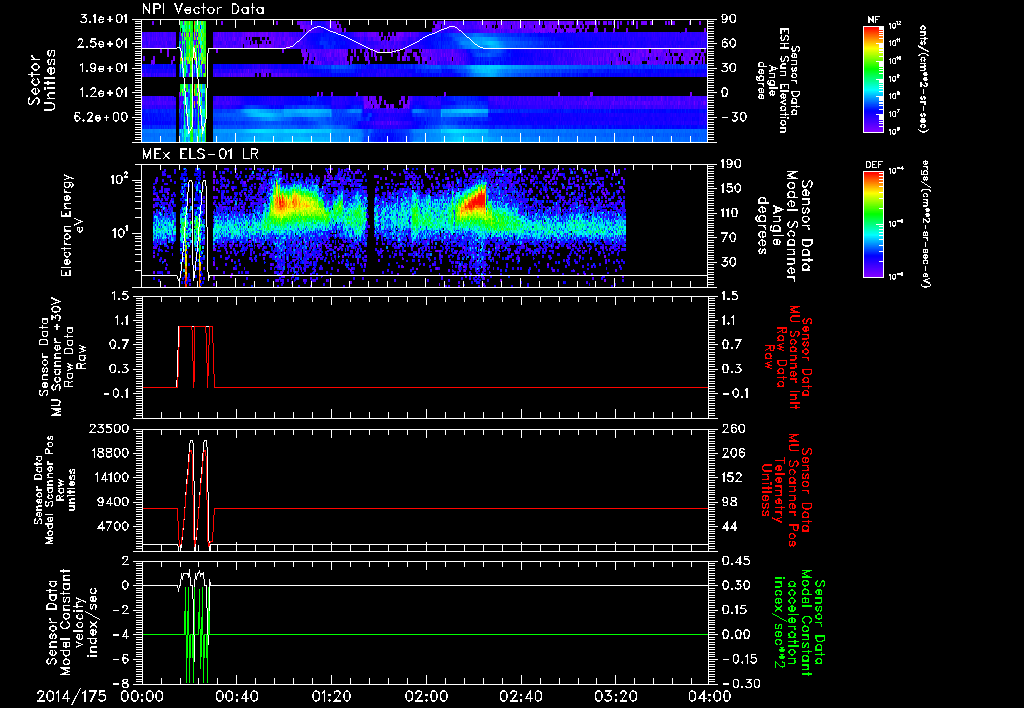The width and height of the screenshot is (1024, 708).
Task: Click the "-8" velocity tick value
Action: [x=123, y=683]
